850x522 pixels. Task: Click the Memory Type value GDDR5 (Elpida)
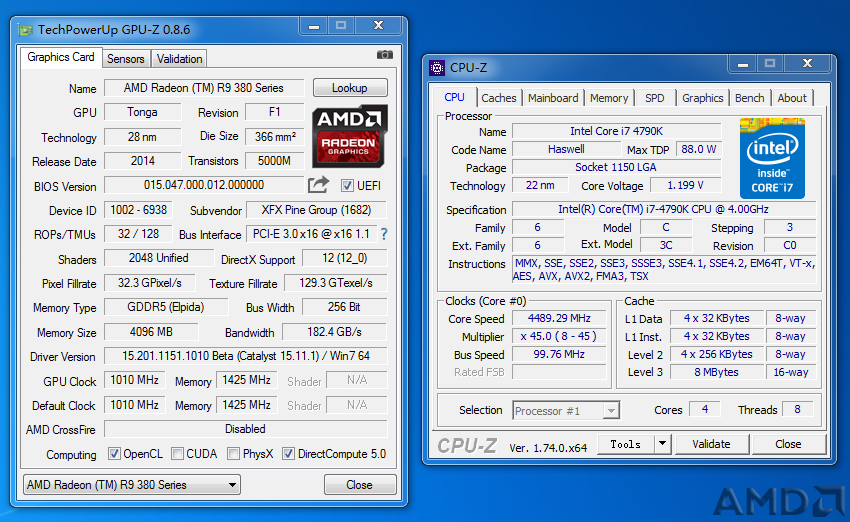click(x=166, y=307)
